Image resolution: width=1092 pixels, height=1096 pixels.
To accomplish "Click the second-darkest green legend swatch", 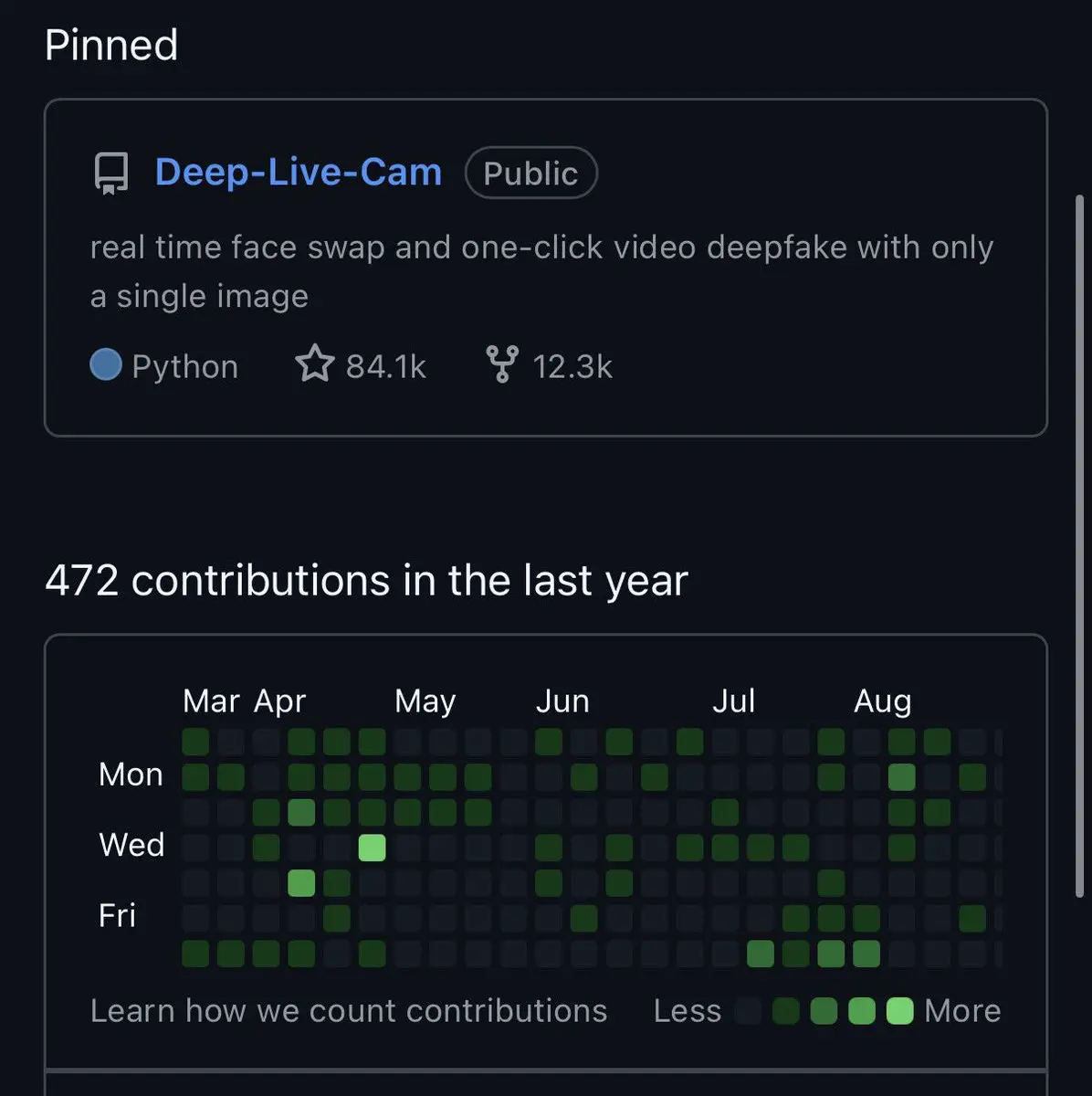I will (785, 1011).
